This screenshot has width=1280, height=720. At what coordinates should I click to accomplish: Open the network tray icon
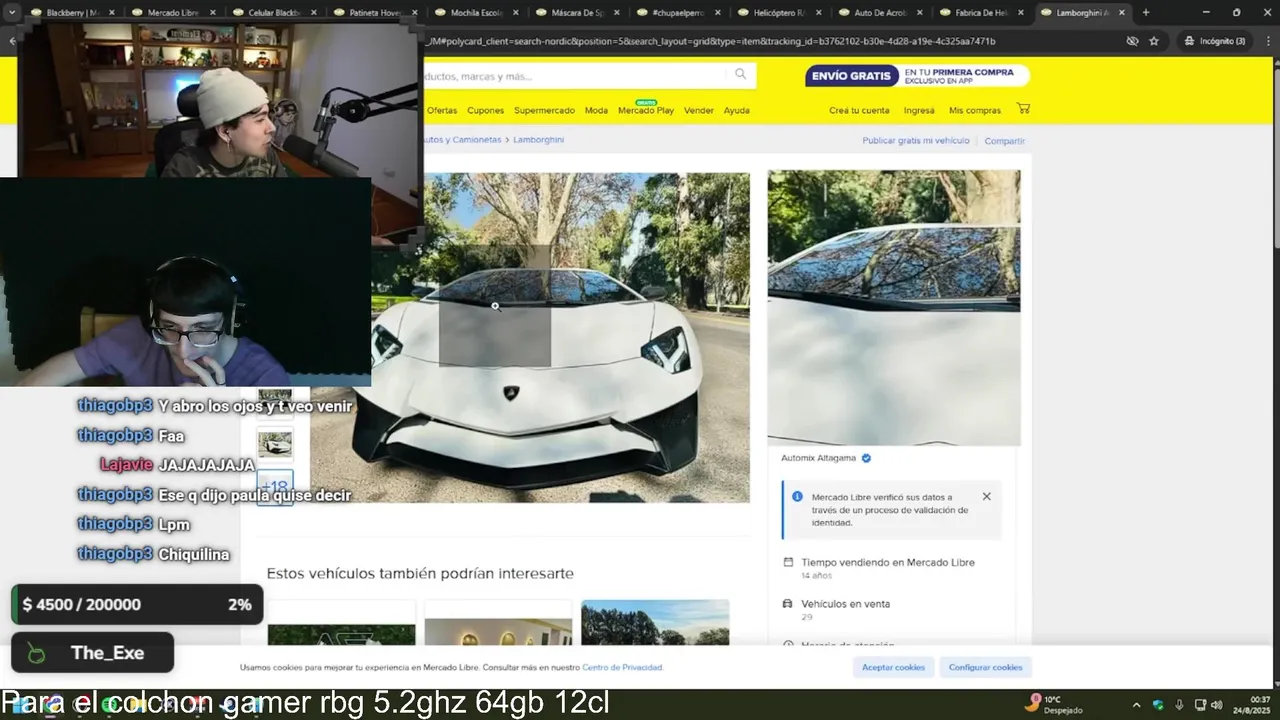[1200, 705]
